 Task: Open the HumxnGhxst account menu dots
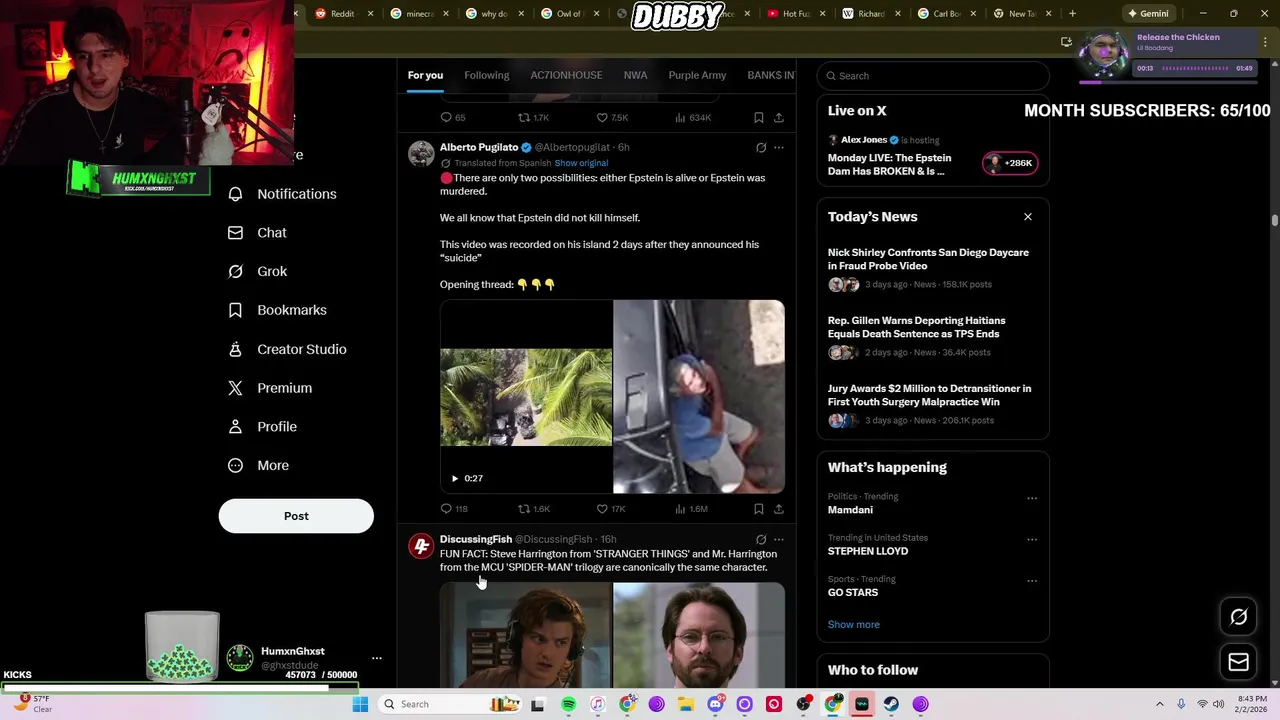tap(377, 658)
